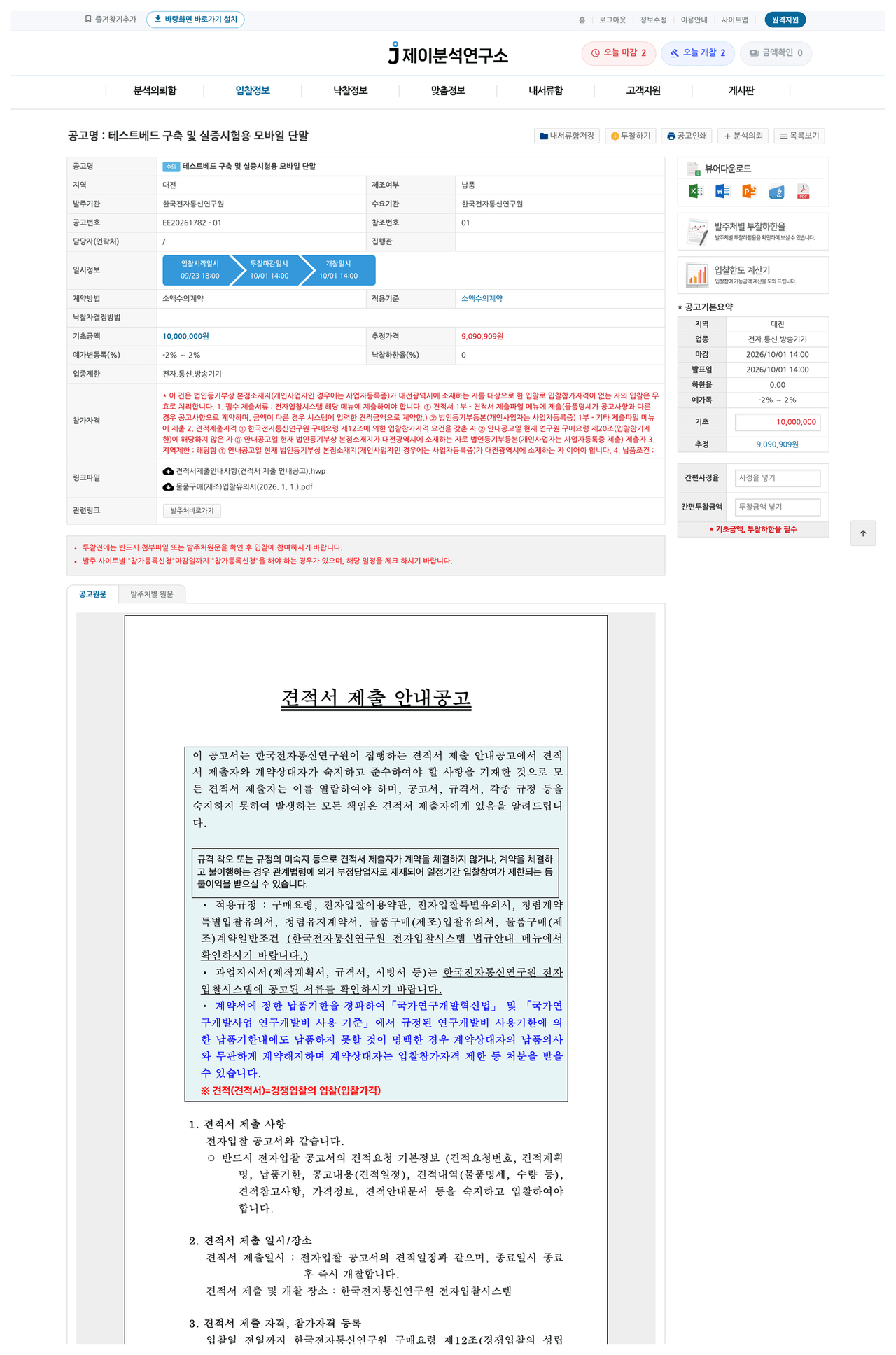Click the 기초 amount input field
896x1355 pixels.
click(778, 422)
